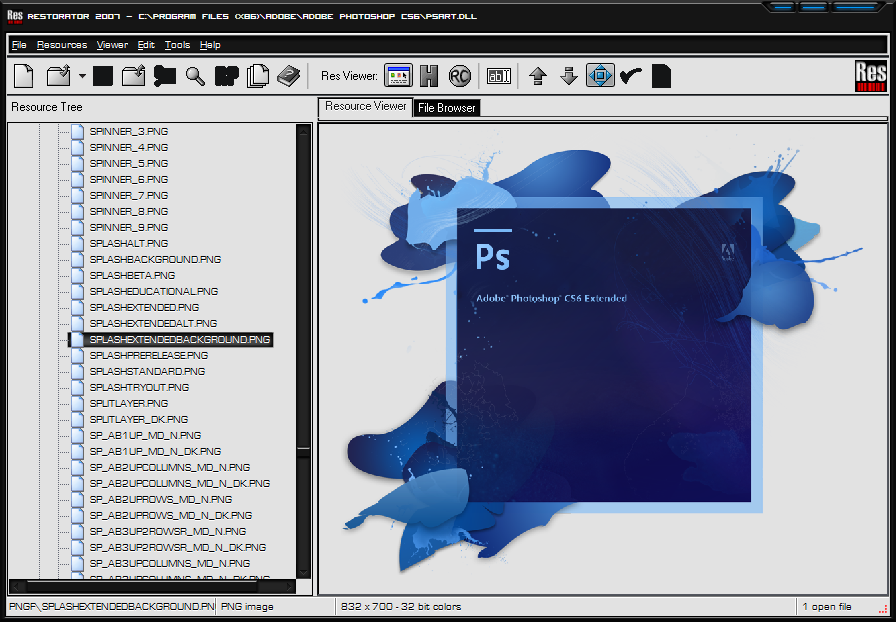Click the 832 x 700 - 32 bit colors status text
Image resolution: width=896 pixels, height=622 pixels.
click(401, 607)
